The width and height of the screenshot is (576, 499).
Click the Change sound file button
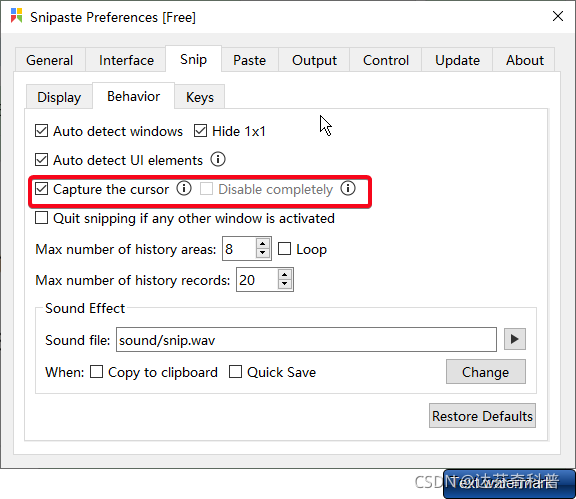486,372
